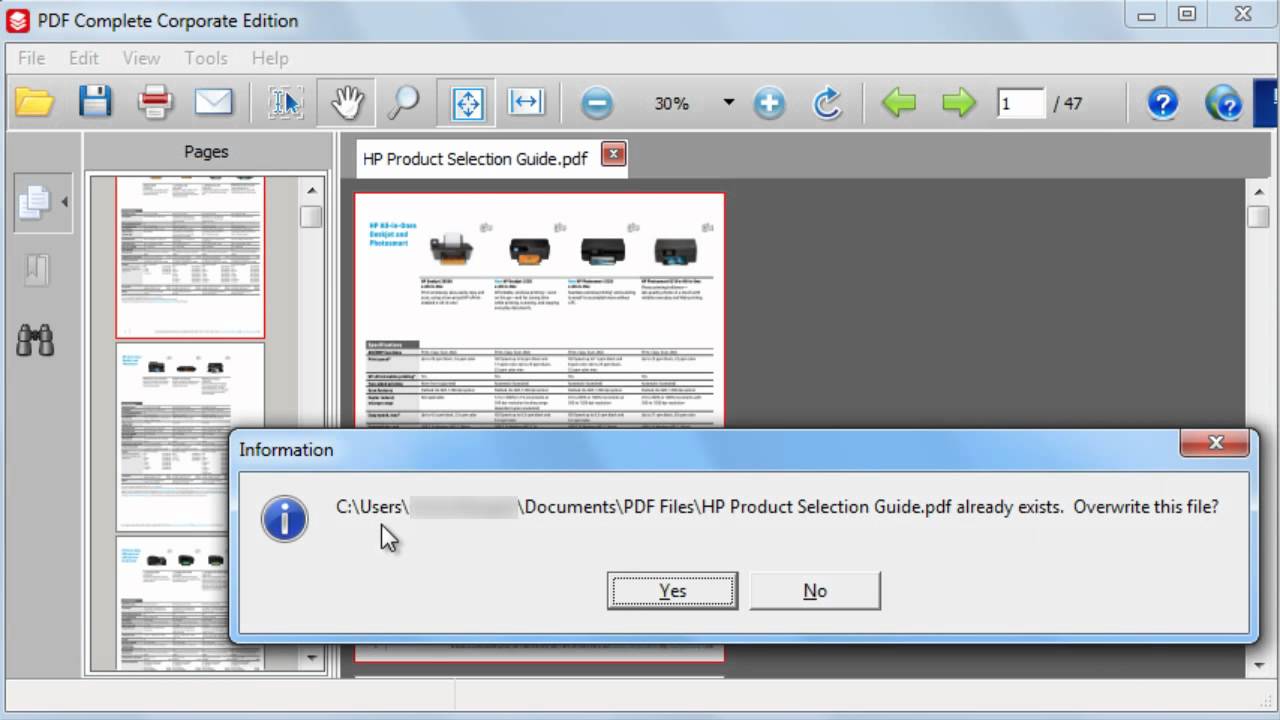Click the thumbnails scrollbar thumb
The width and height of the screenshot is (1280, 720).
311,216
